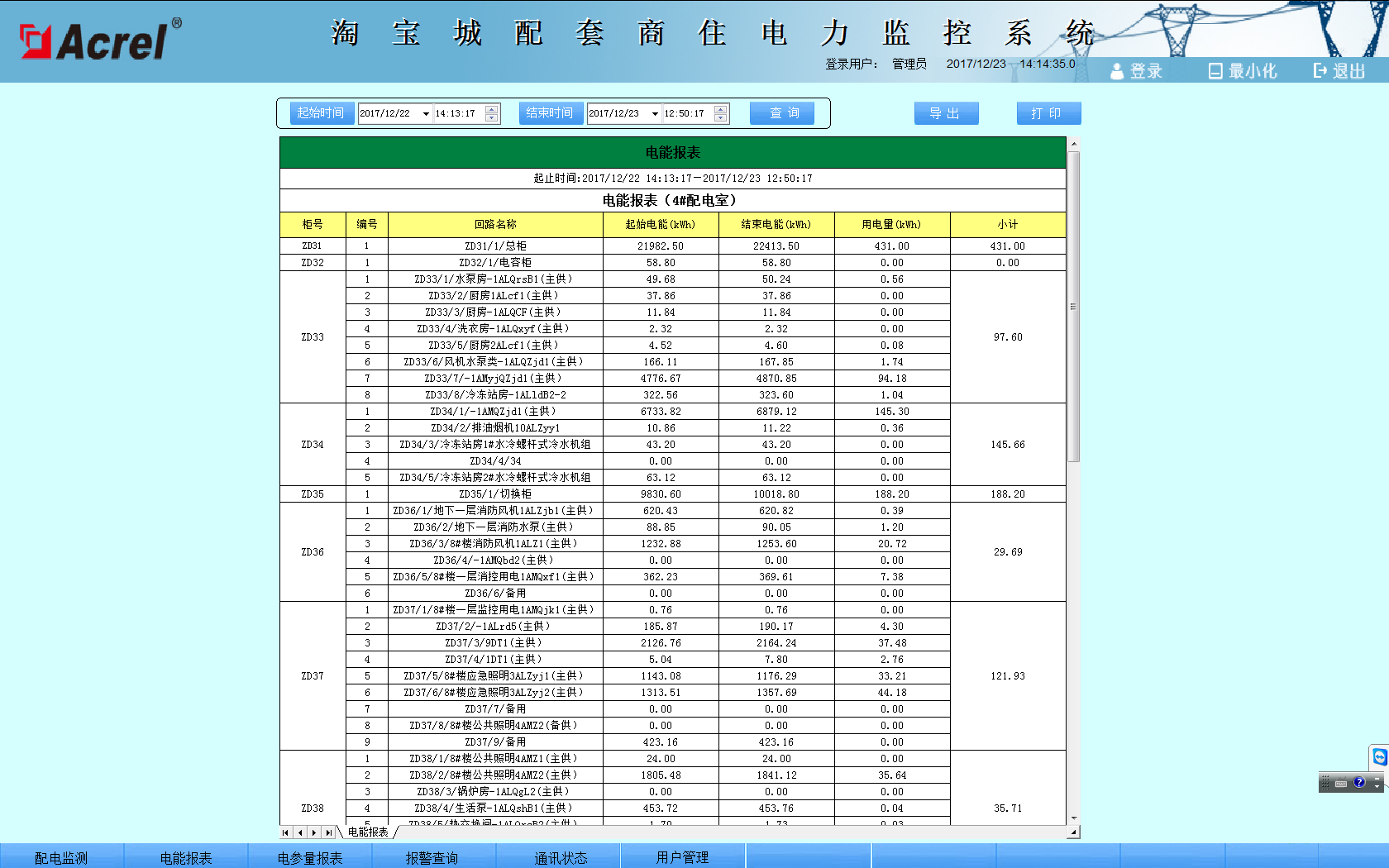Image resolution: width=1389 pixels, height=868 pixels.
Task: Click end energy value 10018.80
Action: [776, 494]
